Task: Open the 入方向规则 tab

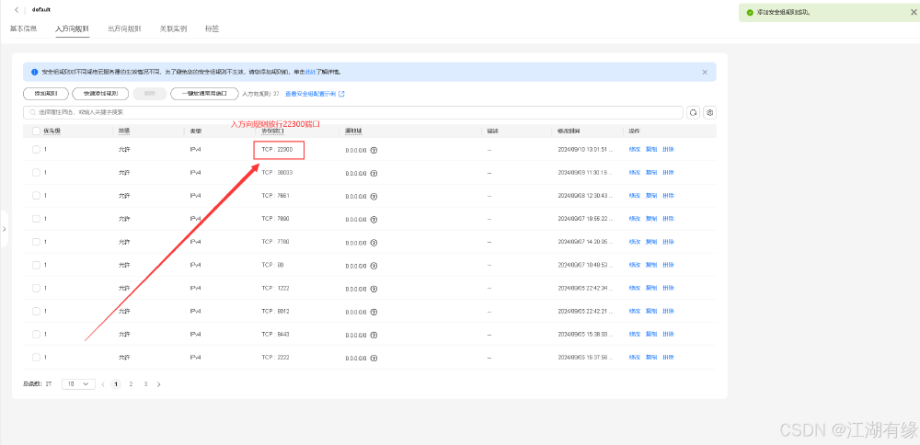Action: [x=72, y=28]
